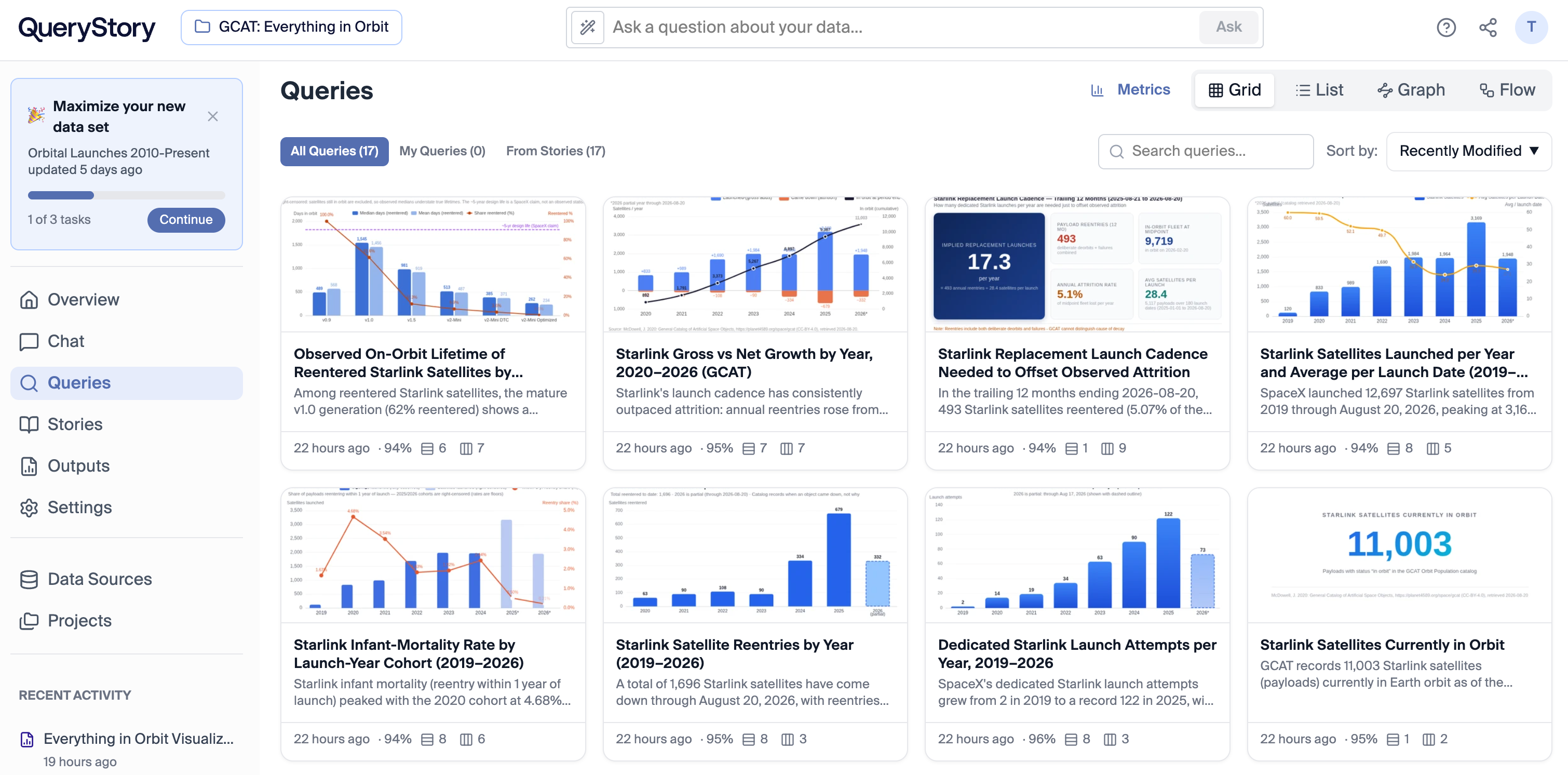Screen dimensions: 1568x775
Task: Click the '1 of 3 tasks' text
Action: click(59, 220)
